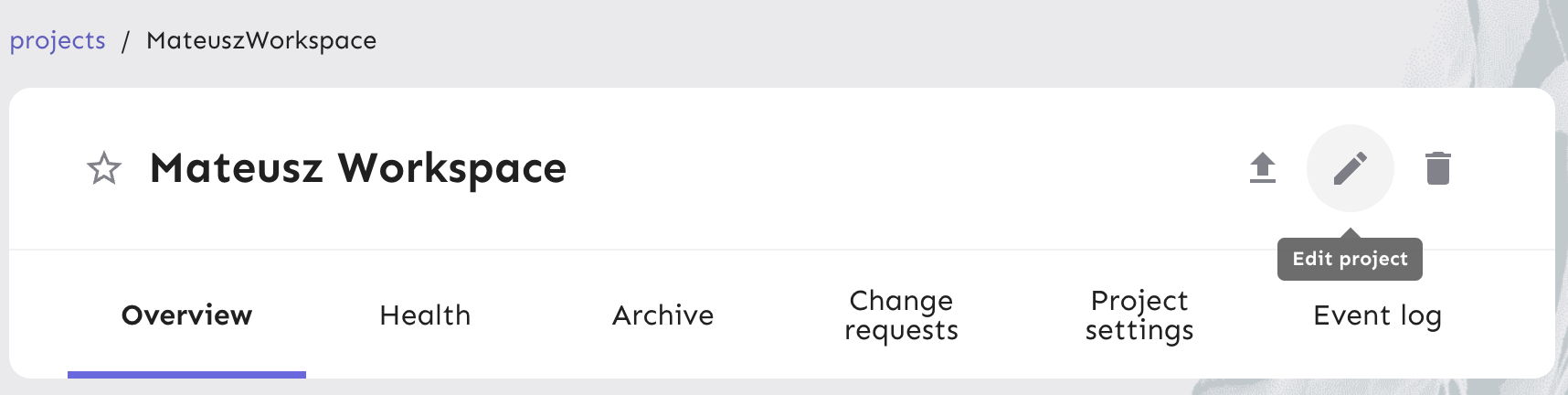This screenshot has height=395, width=1568.
Task: View the Event log tab
Action: (1377, 315)
